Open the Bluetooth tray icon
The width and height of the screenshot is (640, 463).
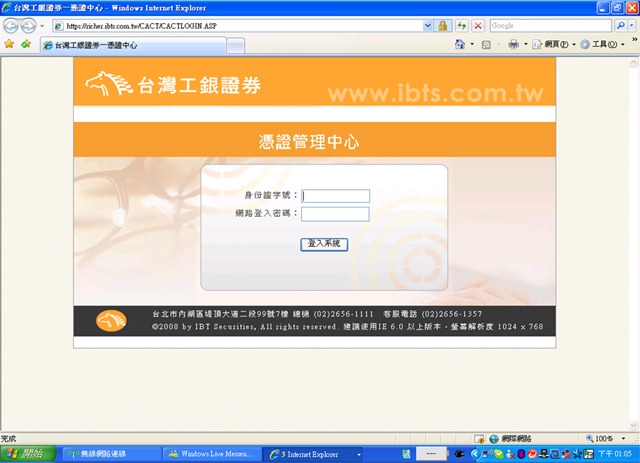click(521, 454)
